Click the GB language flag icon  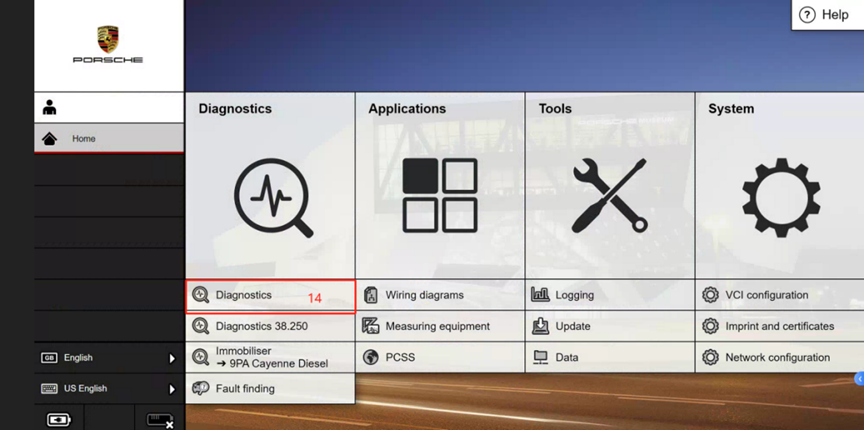(x=49, y=358)
